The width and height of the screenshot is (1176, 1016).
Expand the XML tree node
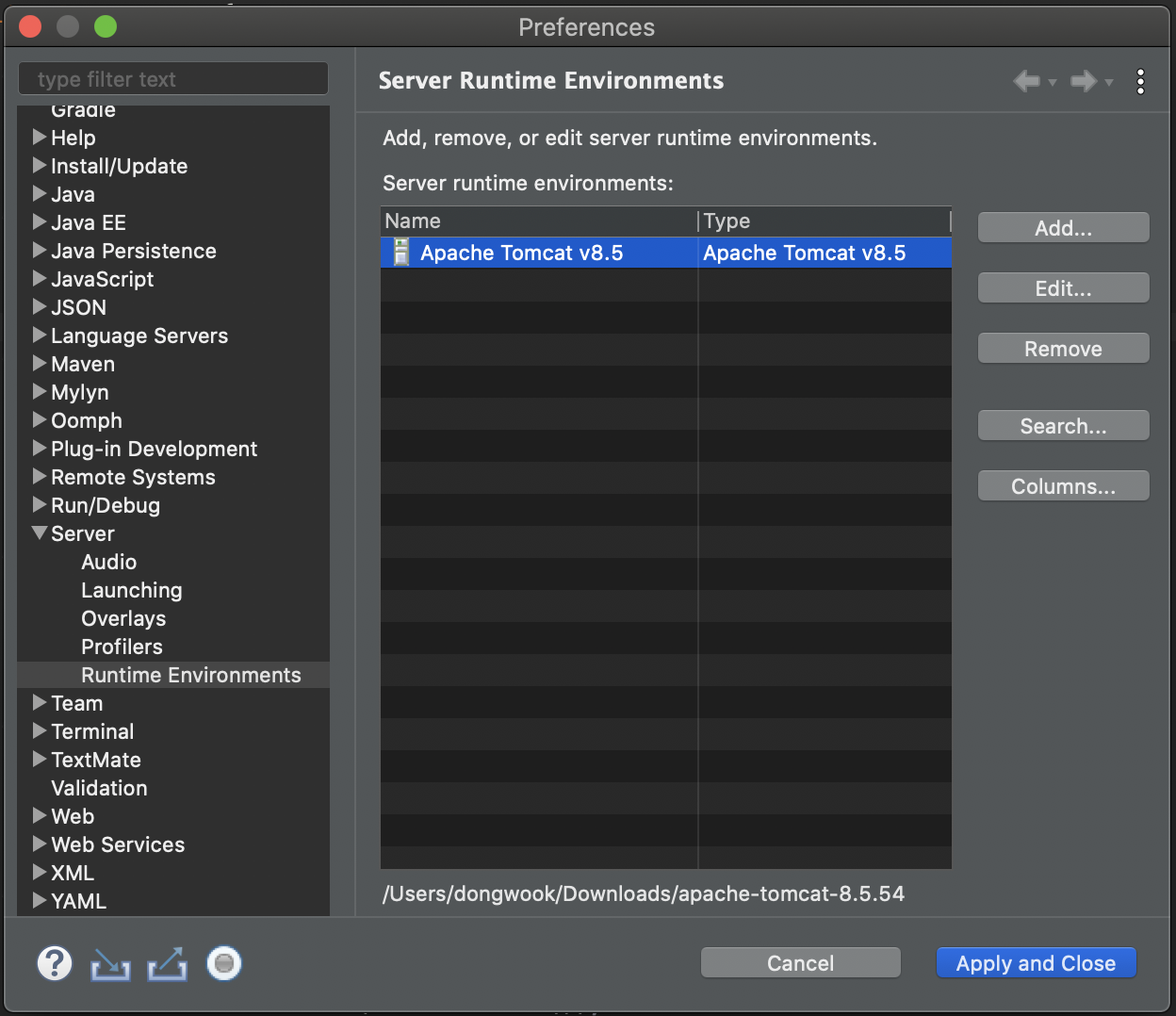coord(40,872)
